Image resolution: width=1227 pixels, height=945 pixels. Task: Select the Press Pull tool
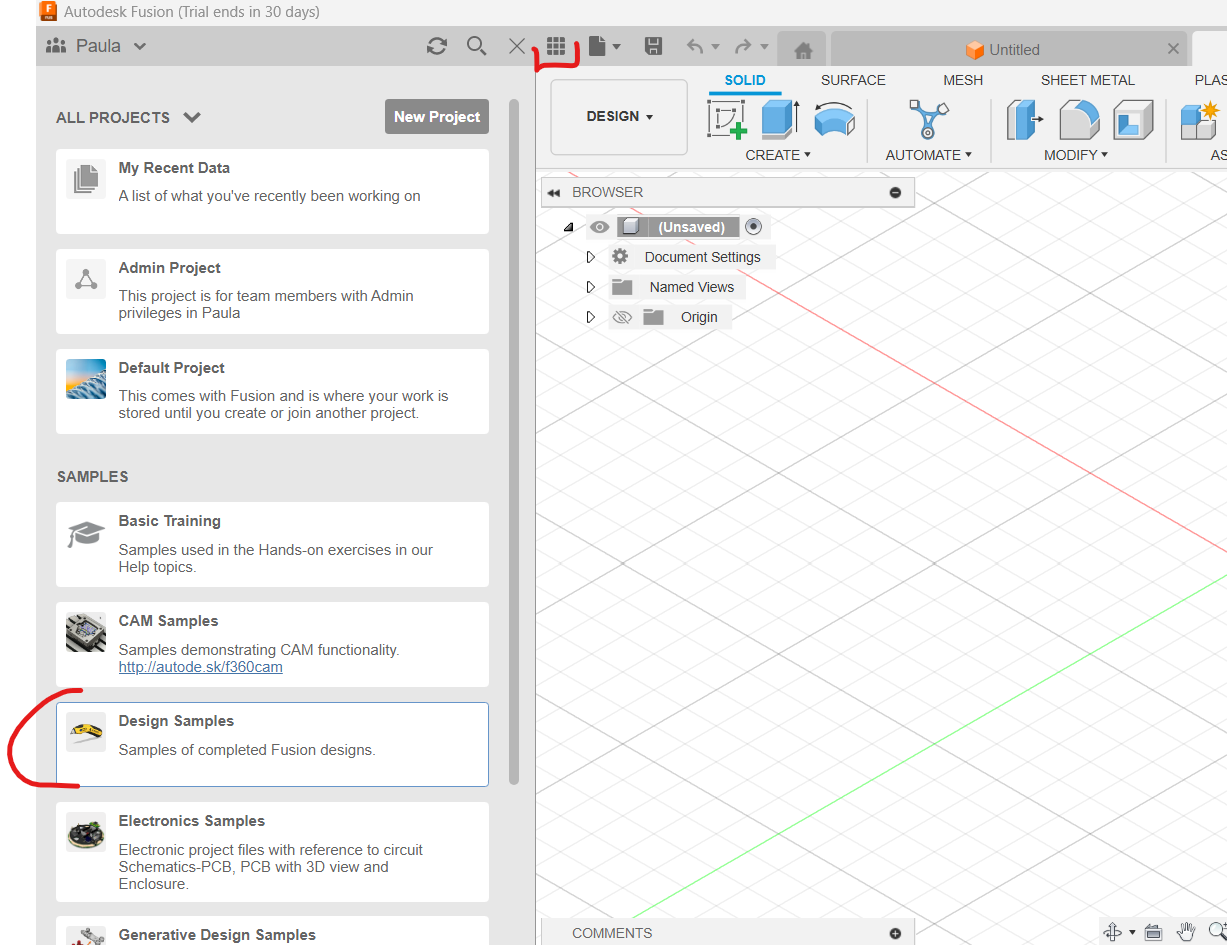(1025, 119)
